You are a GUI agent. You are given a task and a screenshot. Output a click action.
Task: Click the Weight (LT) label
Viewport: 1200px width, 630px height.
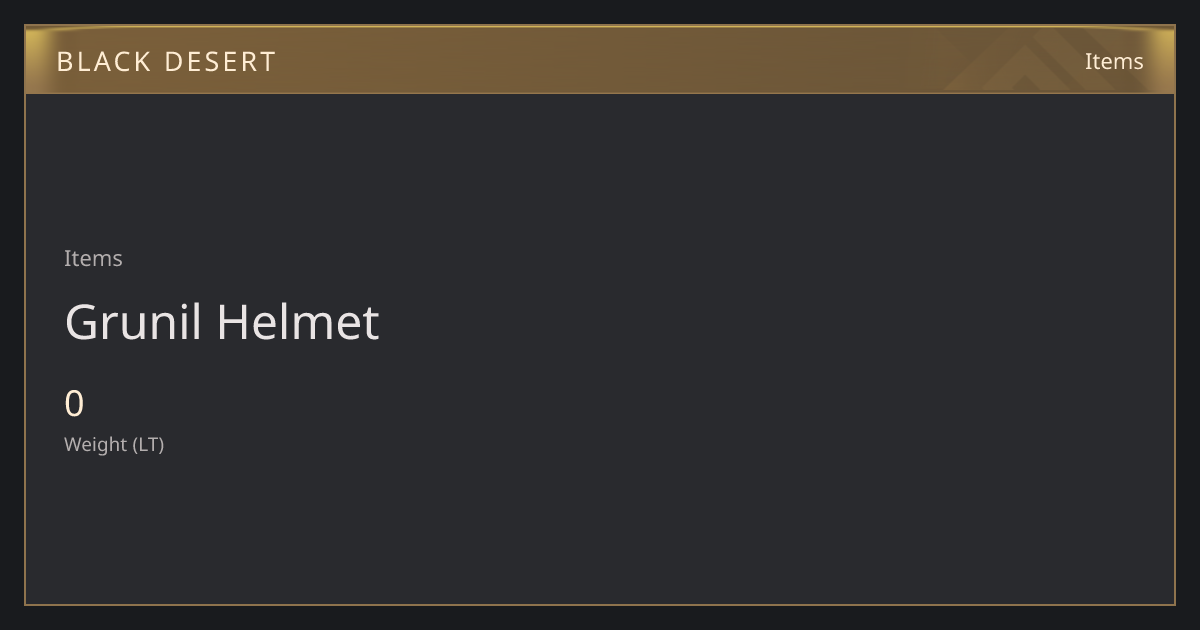coord(114,444)
